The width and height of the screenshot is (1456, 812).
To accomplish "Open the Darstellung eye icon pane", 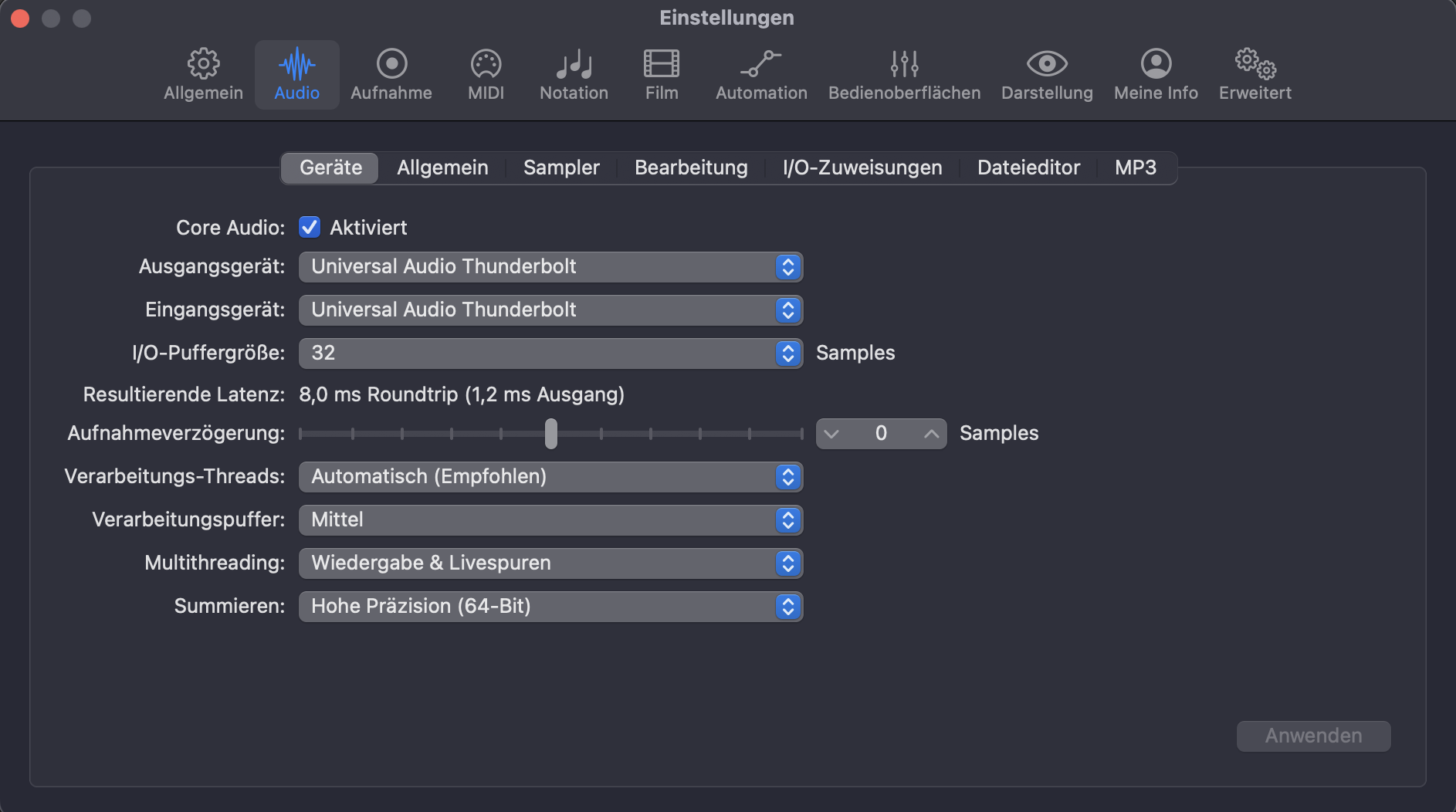I will [x=1047, y=74].
